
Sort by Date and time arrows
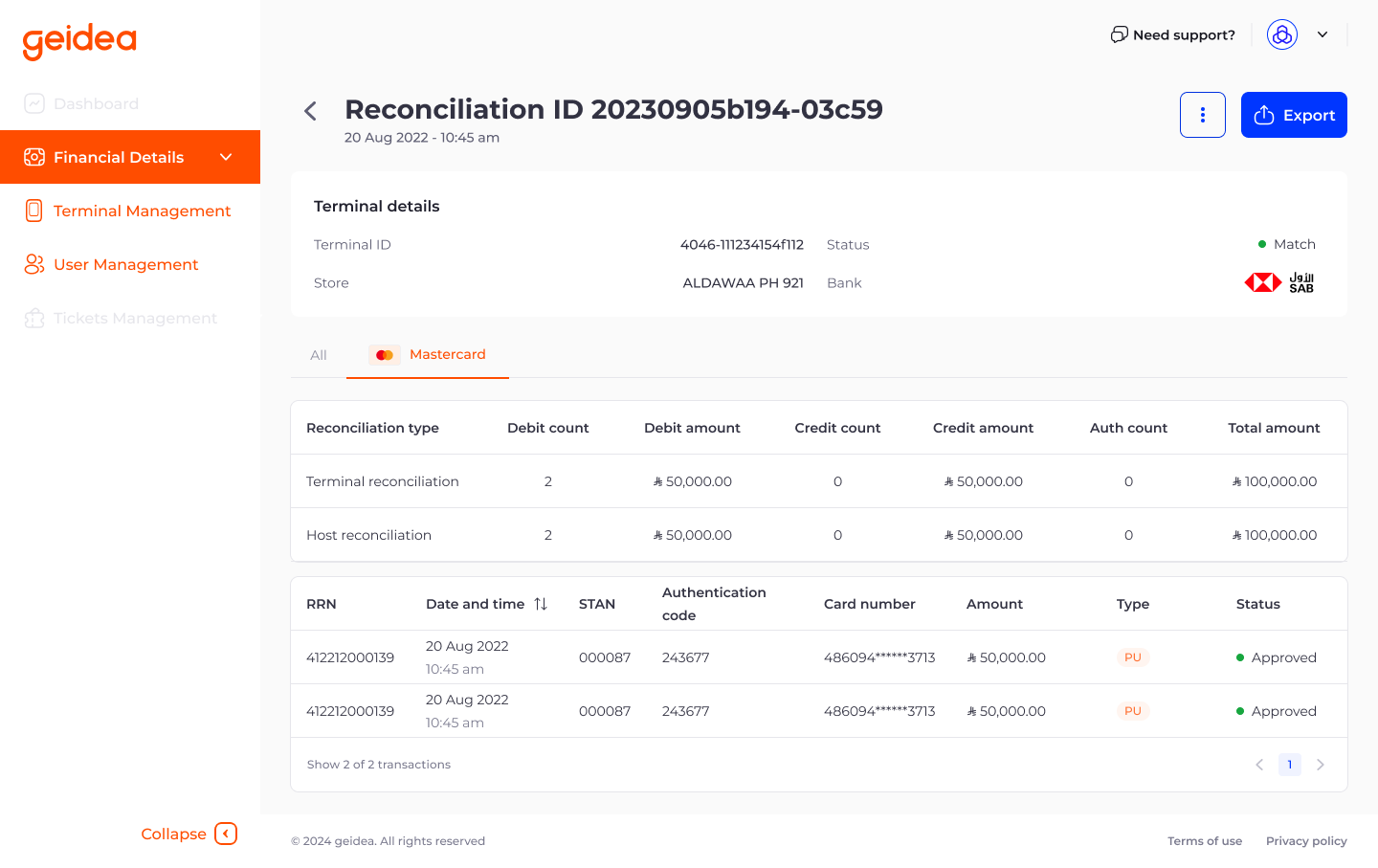point(541,604)
